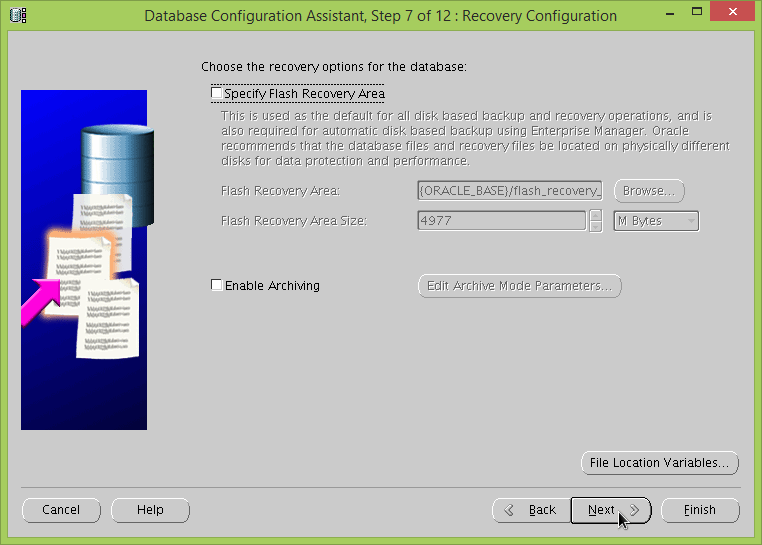Screen dimensions: 762x545
Task: Open Edit Archive Mode Parameters
Action: point(519,286)
